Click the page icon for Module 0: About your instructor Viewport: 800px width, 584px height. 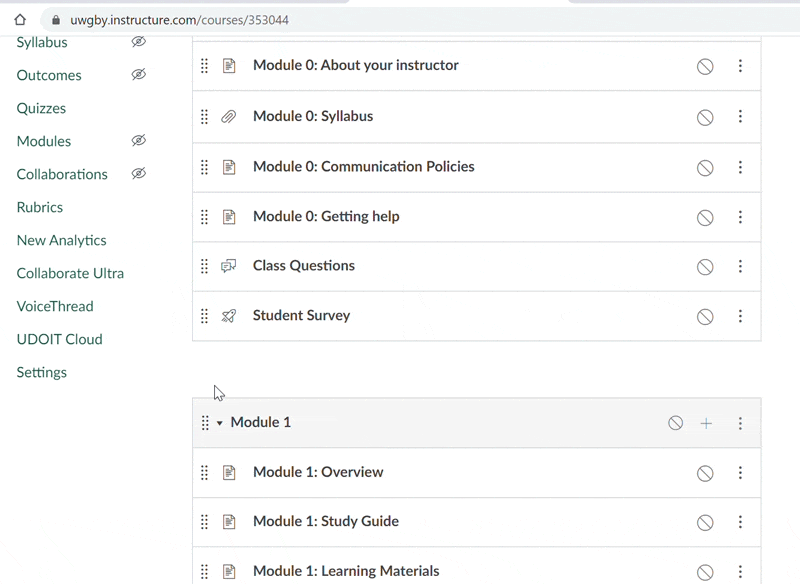229,66
